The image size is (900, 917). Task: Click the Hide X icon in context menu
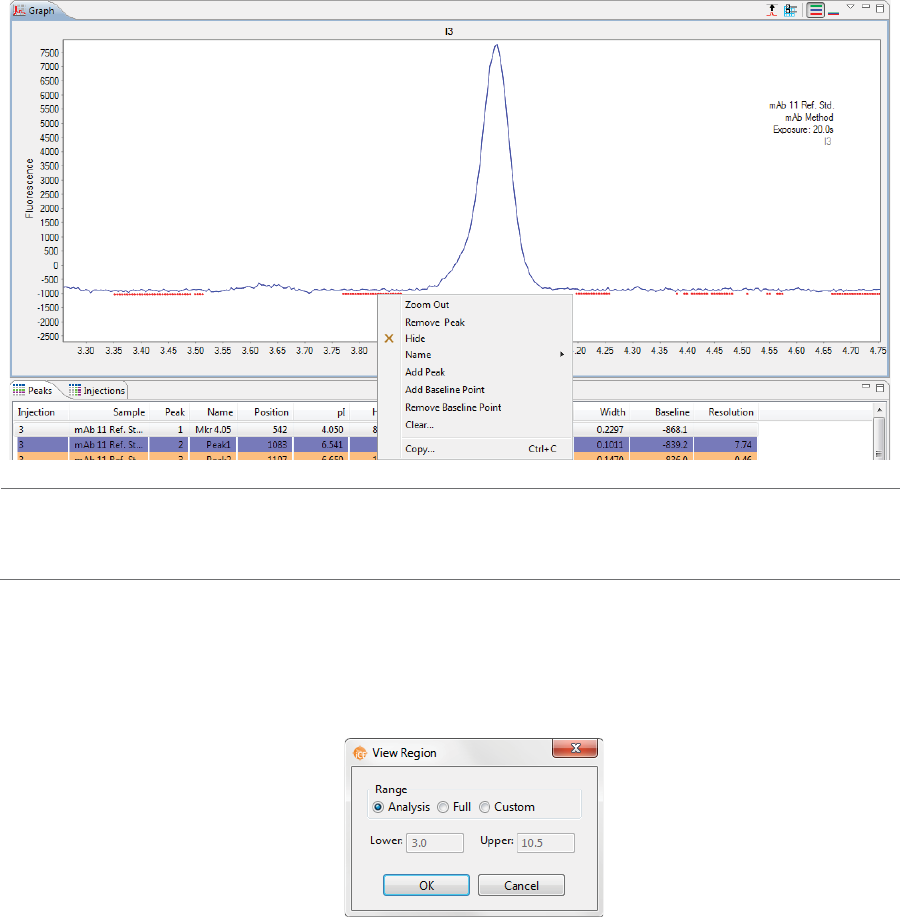[x=389, y=339]
